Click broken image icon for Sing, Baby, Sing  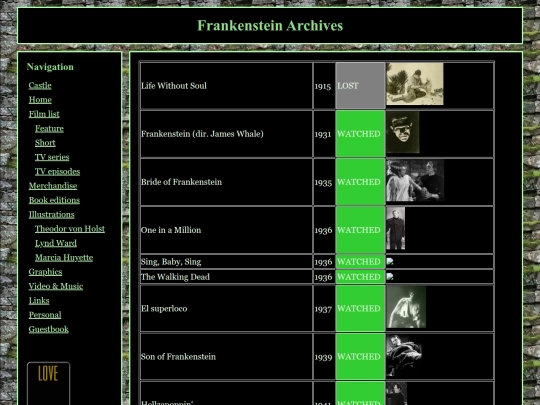coord(390,261)
